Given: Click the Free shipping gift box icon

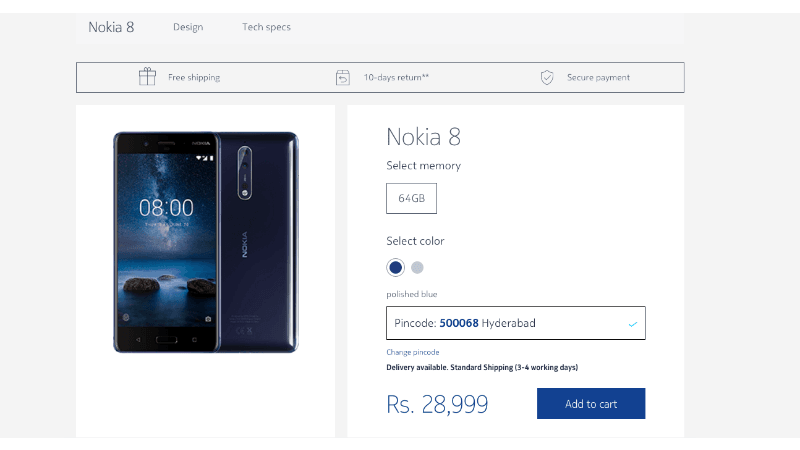Looking at the screenshot, I should [147, 77].
